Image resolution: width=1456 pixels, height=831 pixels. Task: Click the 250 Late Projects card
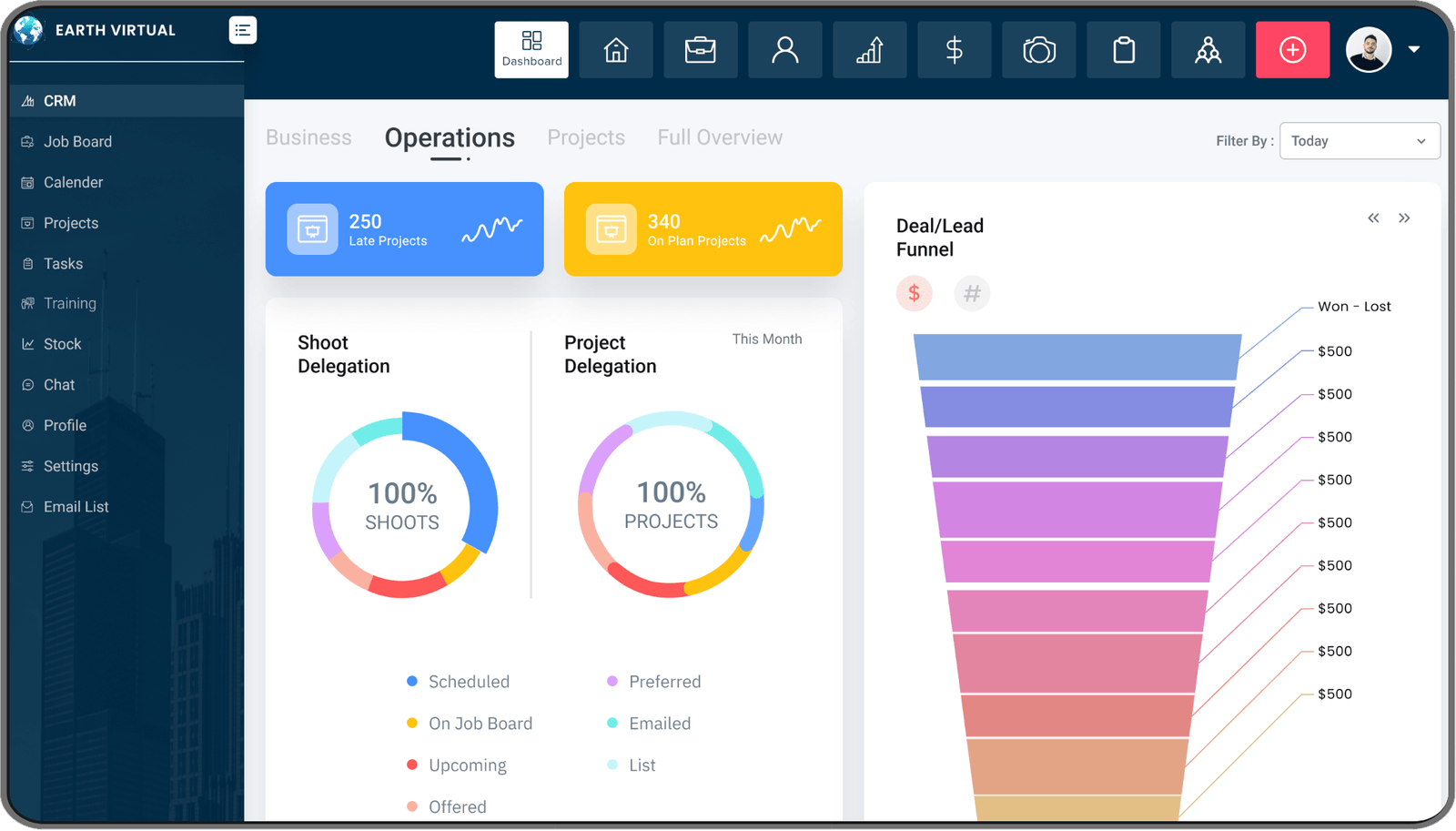click(x=404, y=229)
